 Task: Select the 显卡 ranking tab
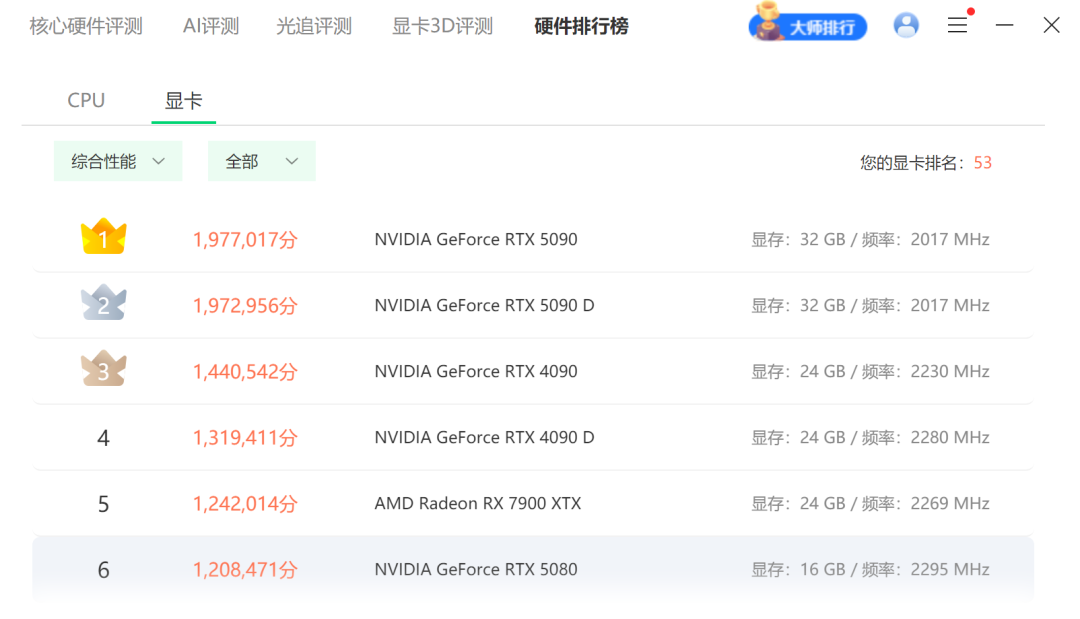[183, 101]
